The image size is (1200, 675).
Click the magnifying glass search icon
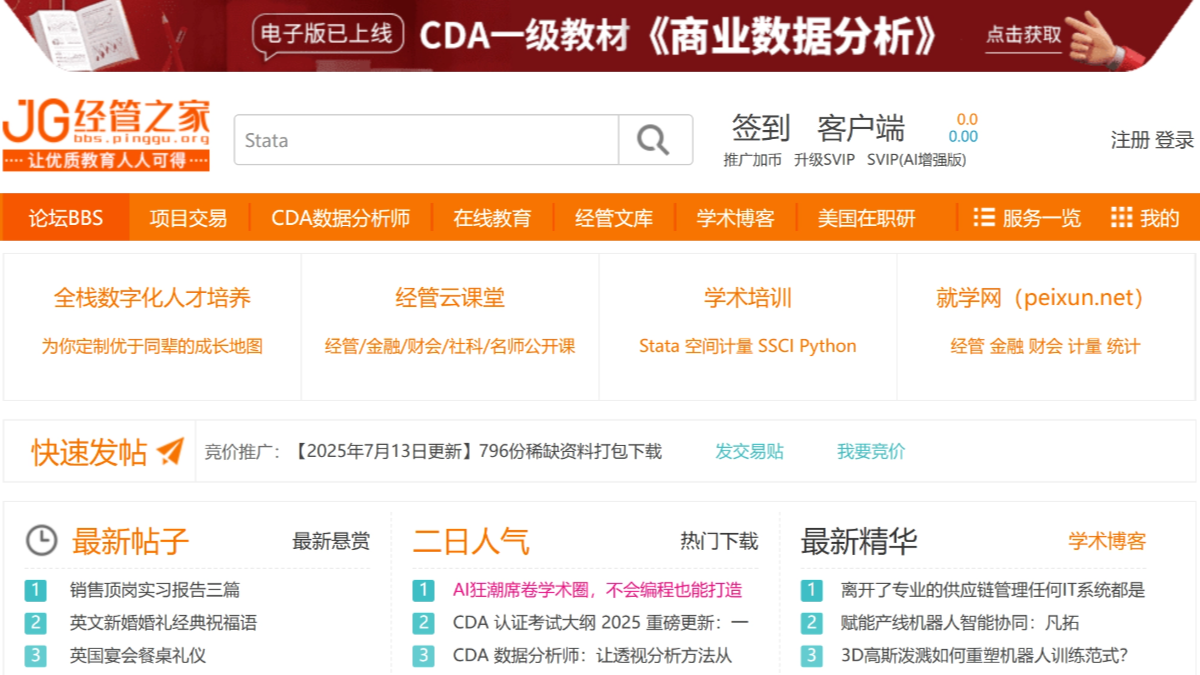click(x=654, y=140)
